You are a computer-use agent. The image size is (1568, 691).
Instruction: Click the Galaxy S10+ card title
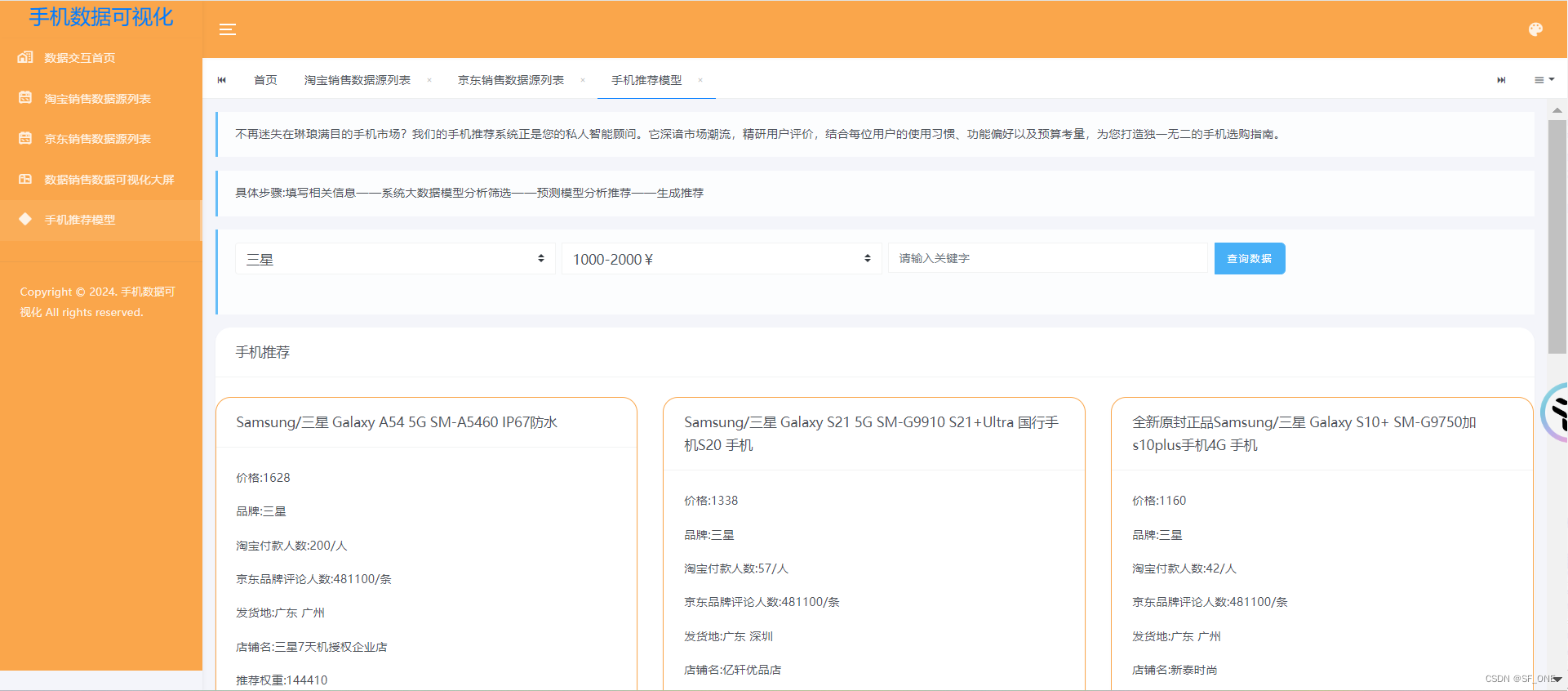tap(1304, 434)
